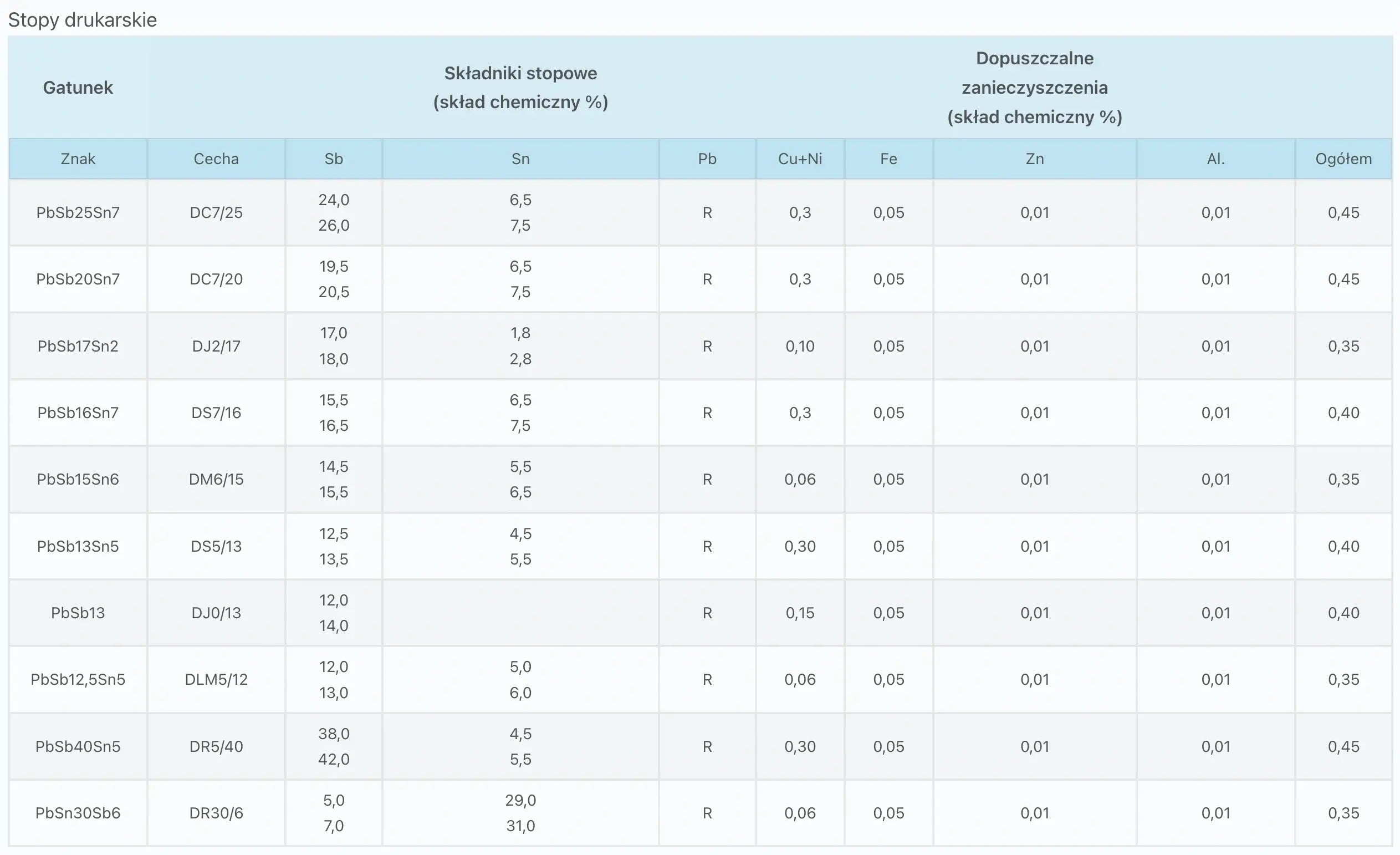Click the Stopy drukarskie table title

[83, 20]
